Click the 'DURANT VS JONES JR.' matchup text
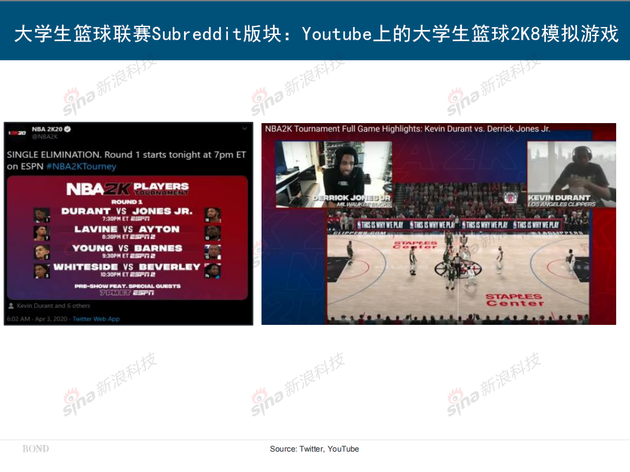The height and width of the screenshot is (472, 630). tap(127, 211)
